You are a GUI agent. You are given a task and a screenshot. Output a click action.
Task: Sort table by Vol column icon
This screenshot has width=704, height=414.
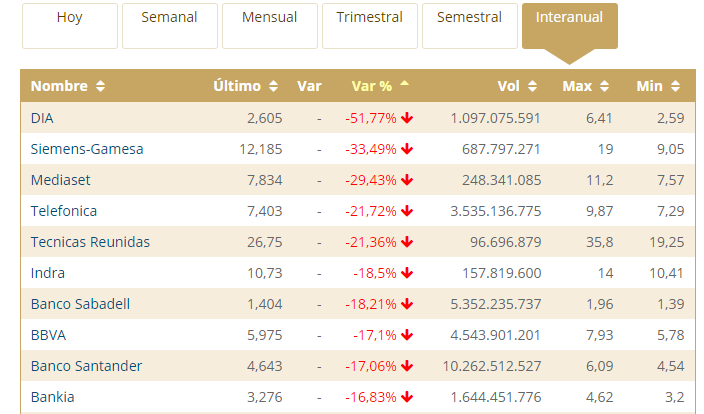[x=532, y=86]
